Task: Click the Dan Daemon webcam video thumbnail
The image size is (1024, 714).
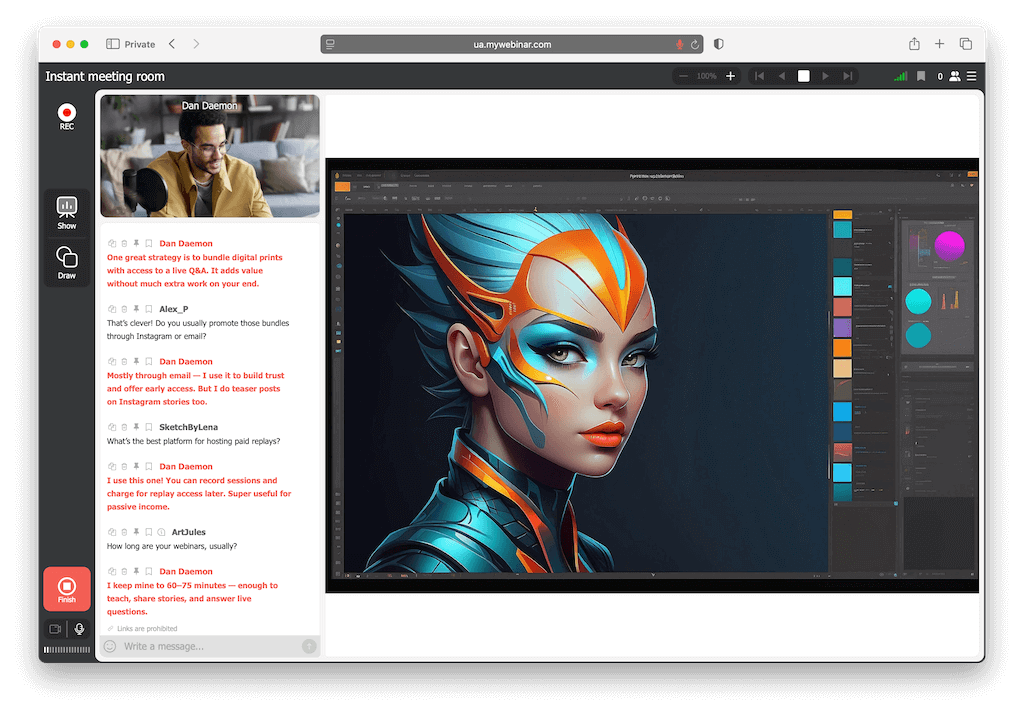Action: (x=210, y=156)
